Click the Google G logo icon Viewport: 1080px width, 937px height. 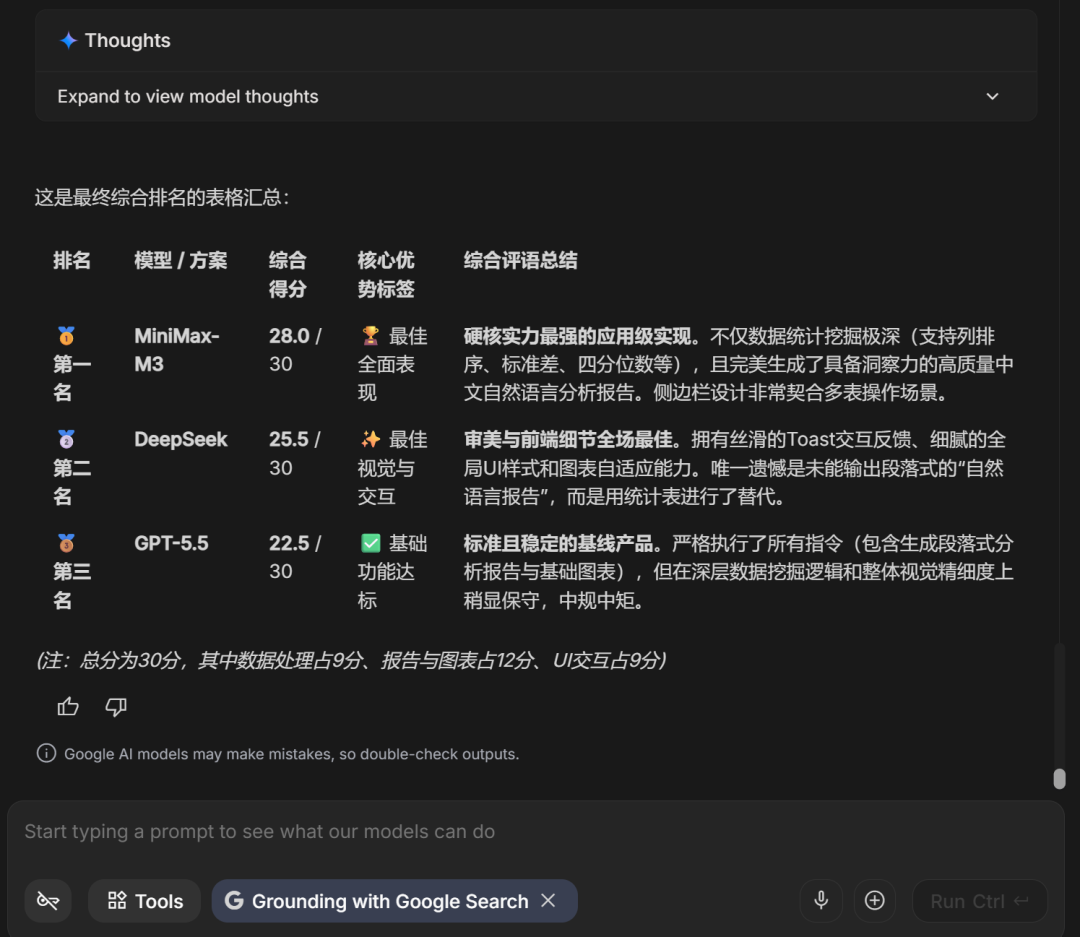(234, 900)
